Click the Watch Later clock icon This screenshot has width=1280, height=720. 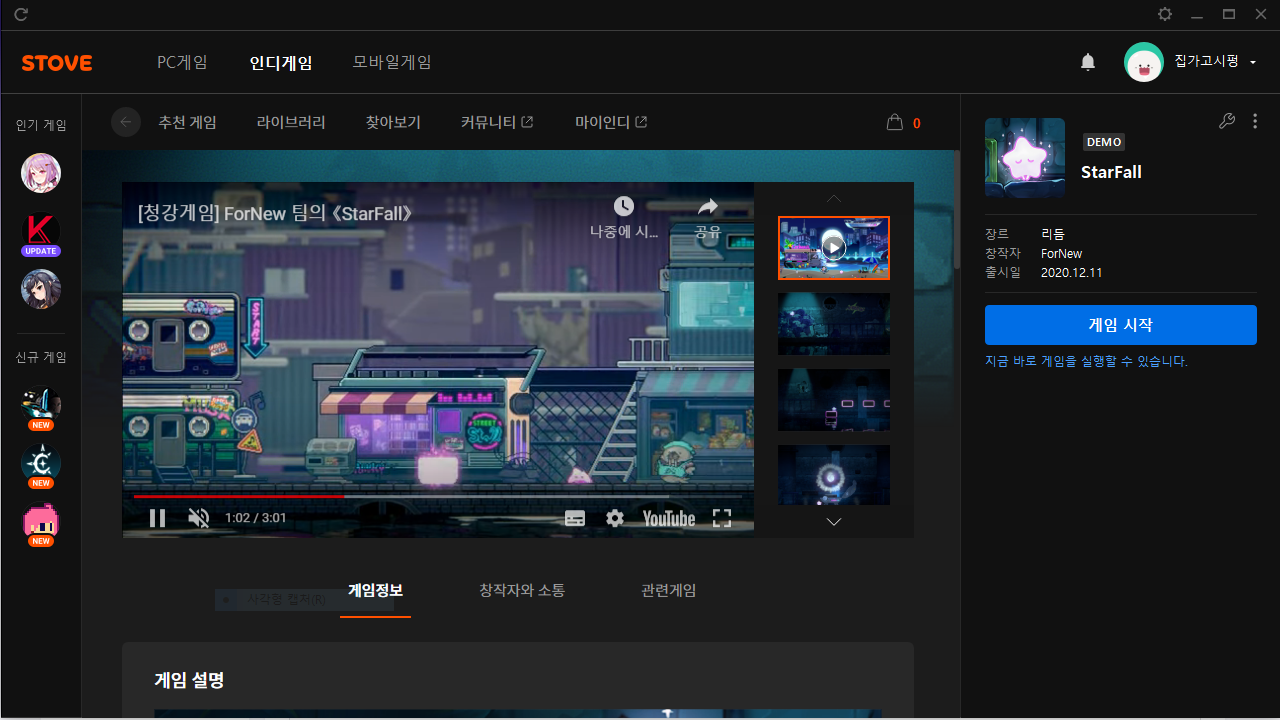pos(624,206)
